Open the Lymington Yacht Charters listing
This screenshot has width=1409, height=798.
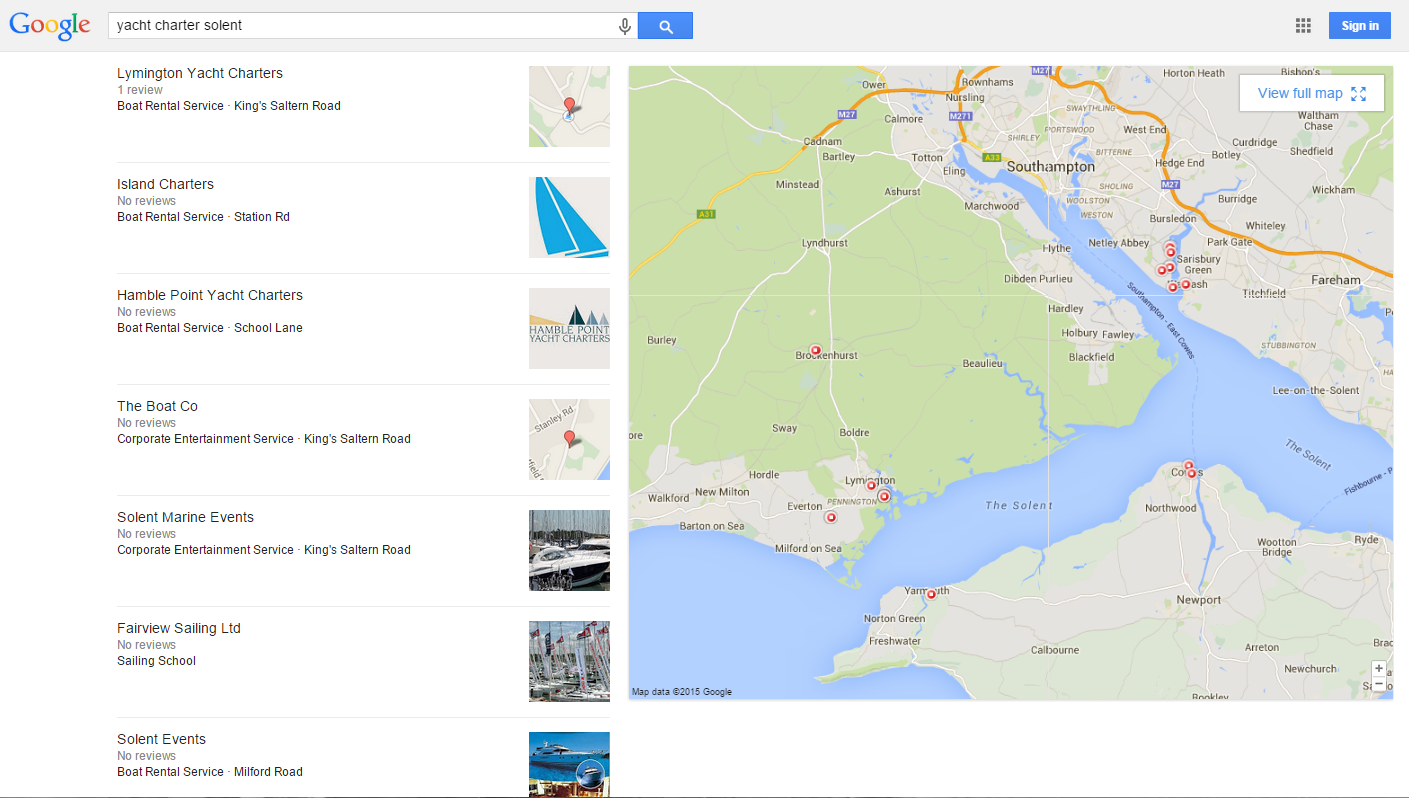[200, 73]
